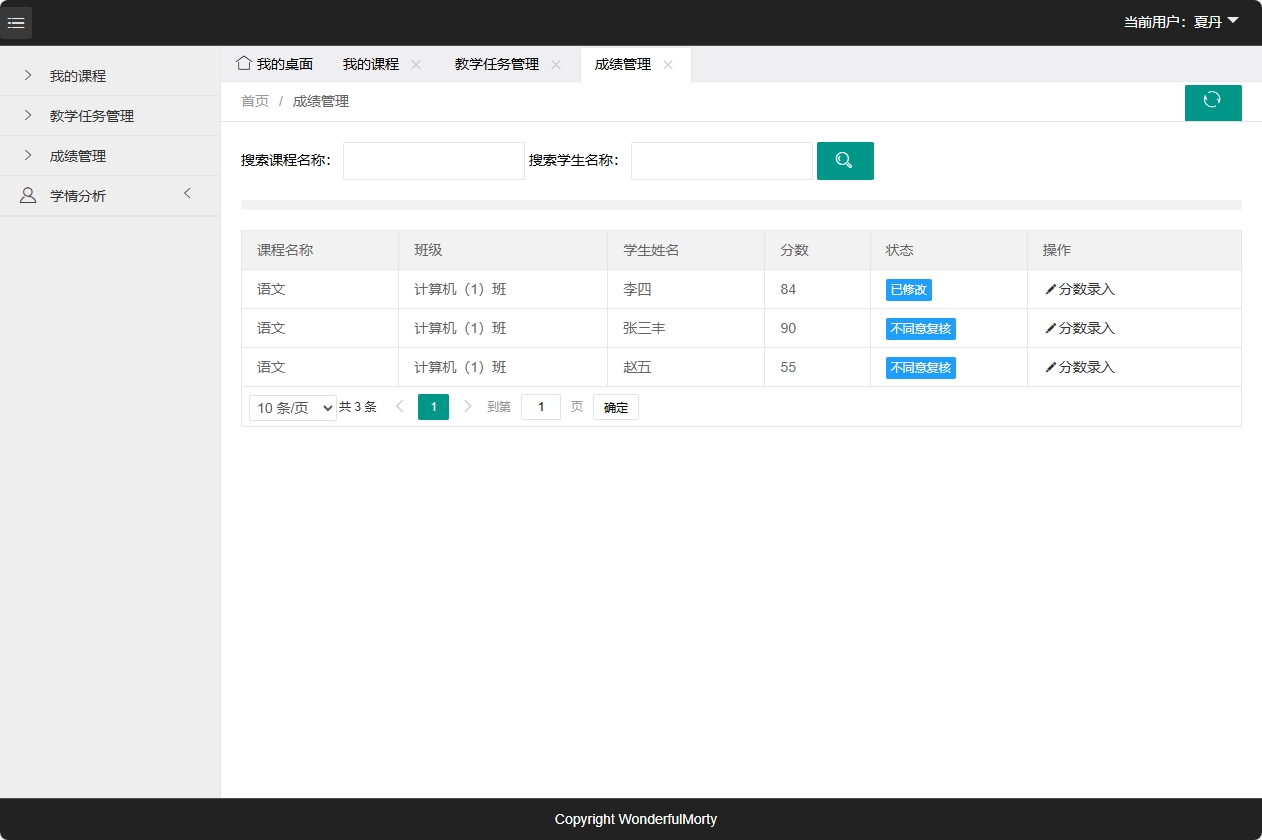Click the hamburger menu icon at top left
1262x840 pixels.
pos(16,22)
